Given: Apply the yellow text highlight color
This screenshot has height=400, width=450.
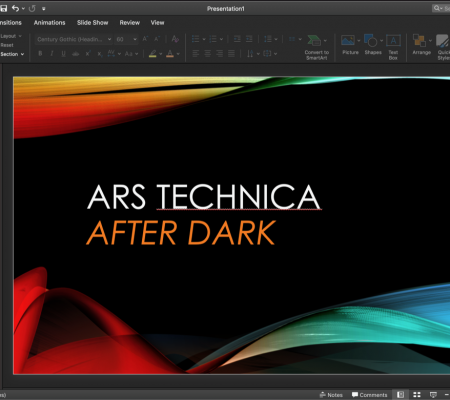Looking at the screenshot, I should [153, 53].
